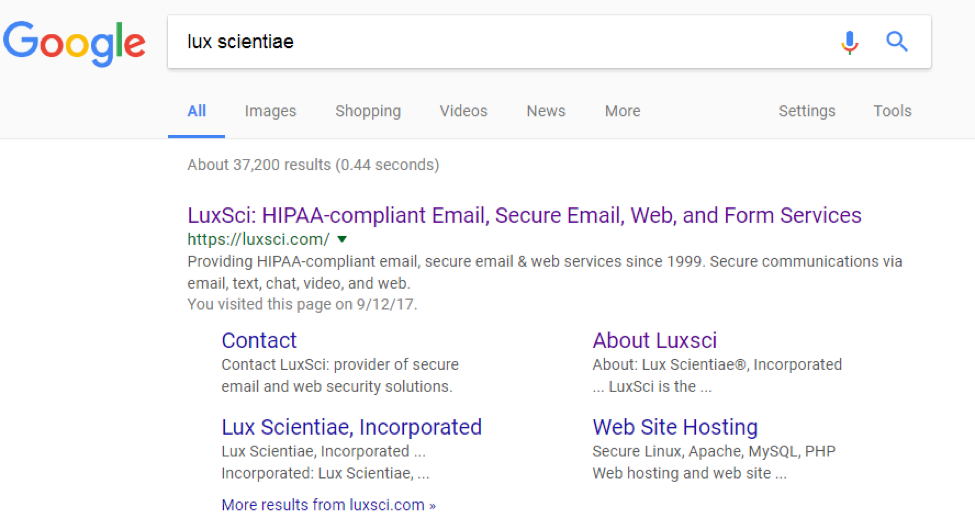Expand the green arrow beside luxsci.com URL
This screenshot has width=975, height=529.
(342, 239)
